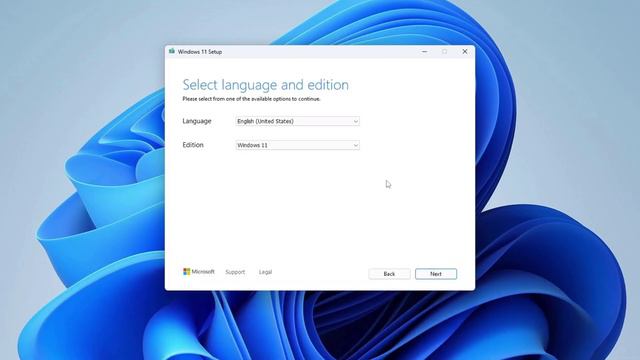Minimize the Windows 11 Setup window
This screenshot has height=360, width=640.
424,51
